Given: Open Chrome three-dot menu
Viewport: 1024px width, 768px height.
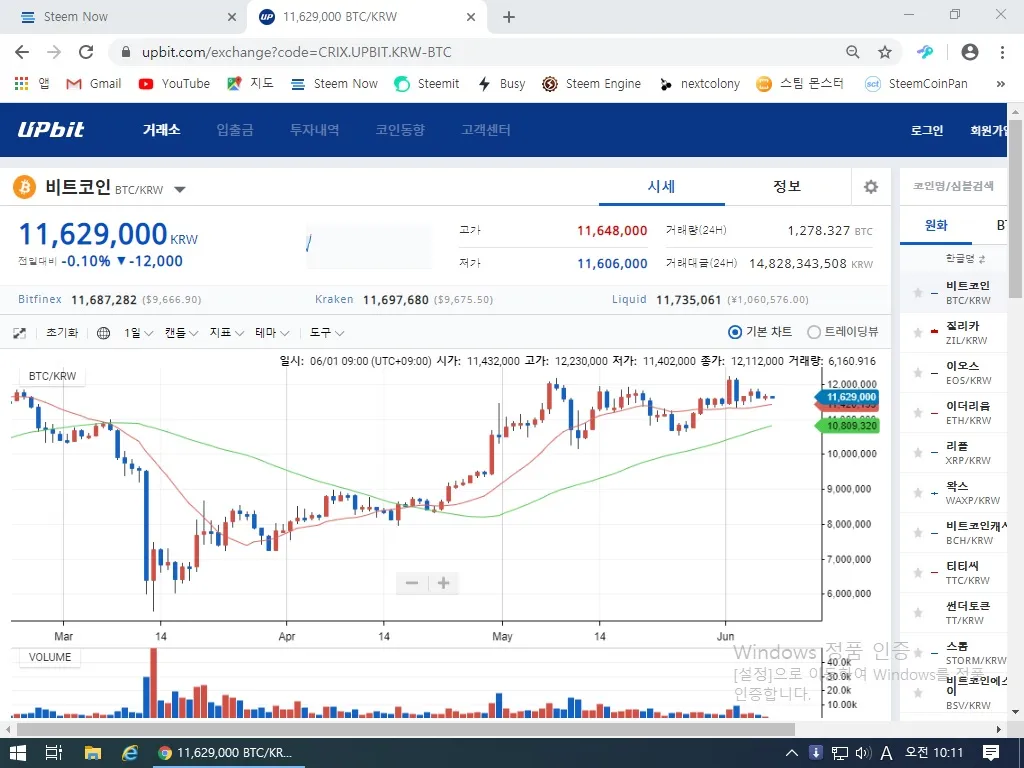Looking at the screenshot, I should click(x=1002, y=52).
